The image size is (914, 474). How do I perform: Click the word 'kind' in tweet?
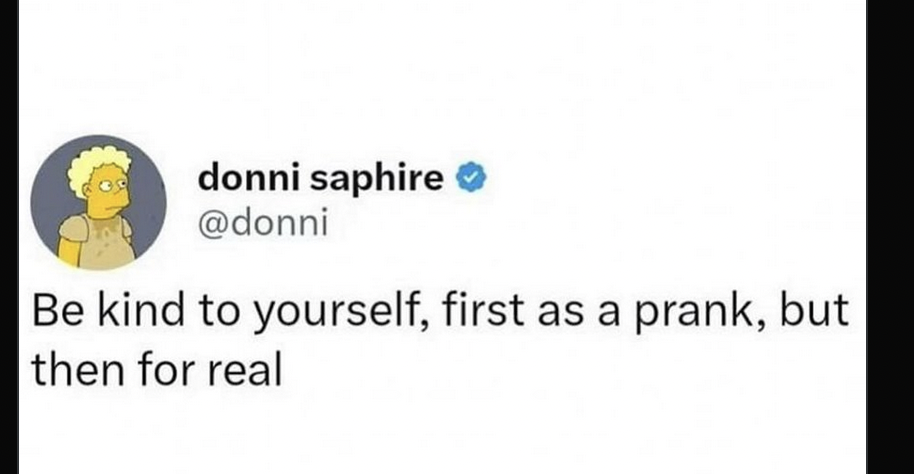(x=140, y=310)
